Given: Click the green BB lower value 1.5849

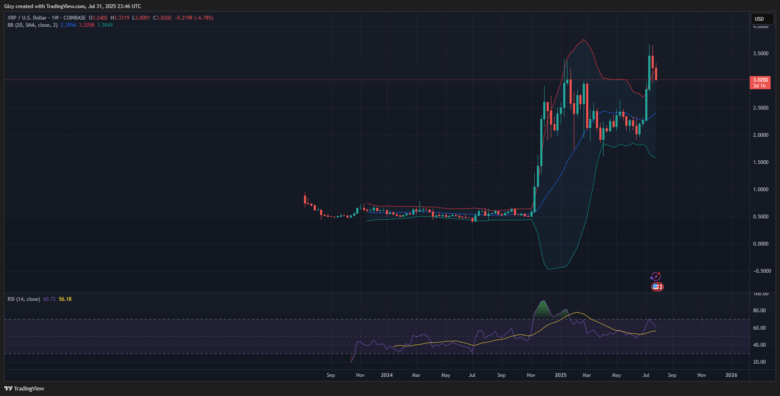Looking at the screenshot, I should [x=104, y=25].
